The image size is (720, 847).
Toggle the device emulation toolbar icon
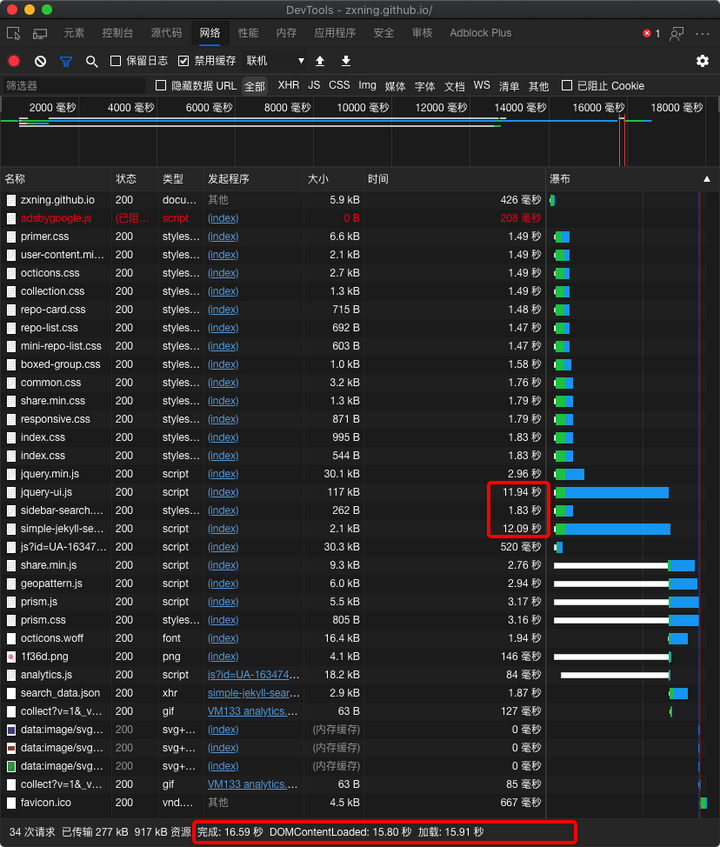coord(40,33)
